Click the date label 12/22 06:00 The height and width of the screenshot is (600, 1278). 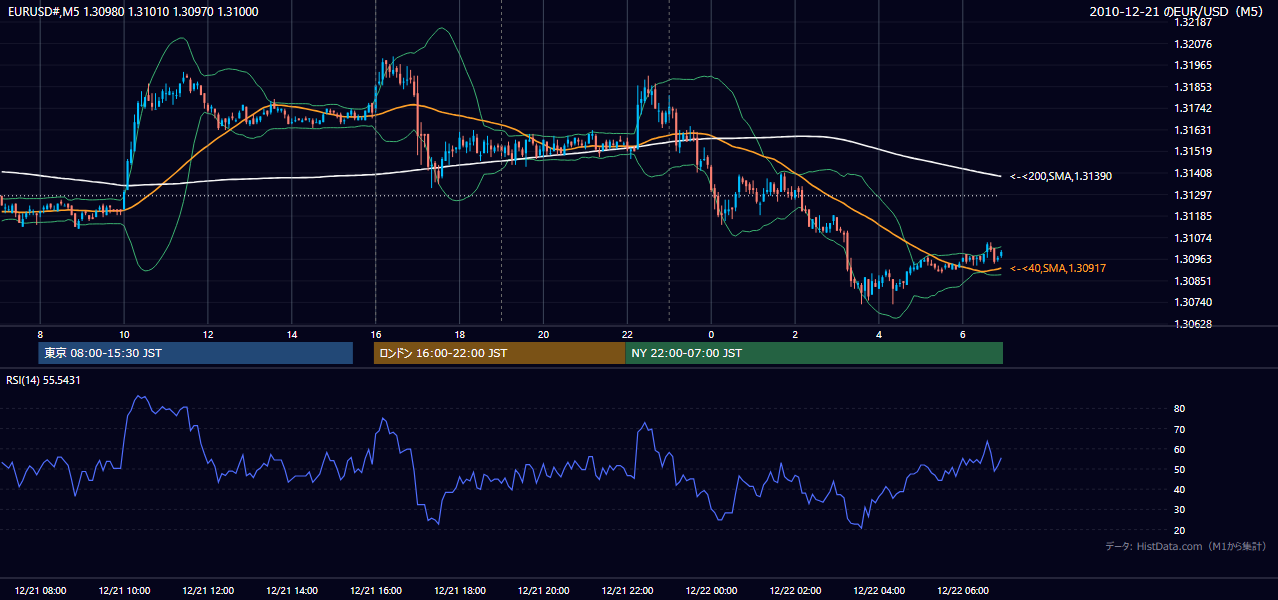[x=964, y=590]
